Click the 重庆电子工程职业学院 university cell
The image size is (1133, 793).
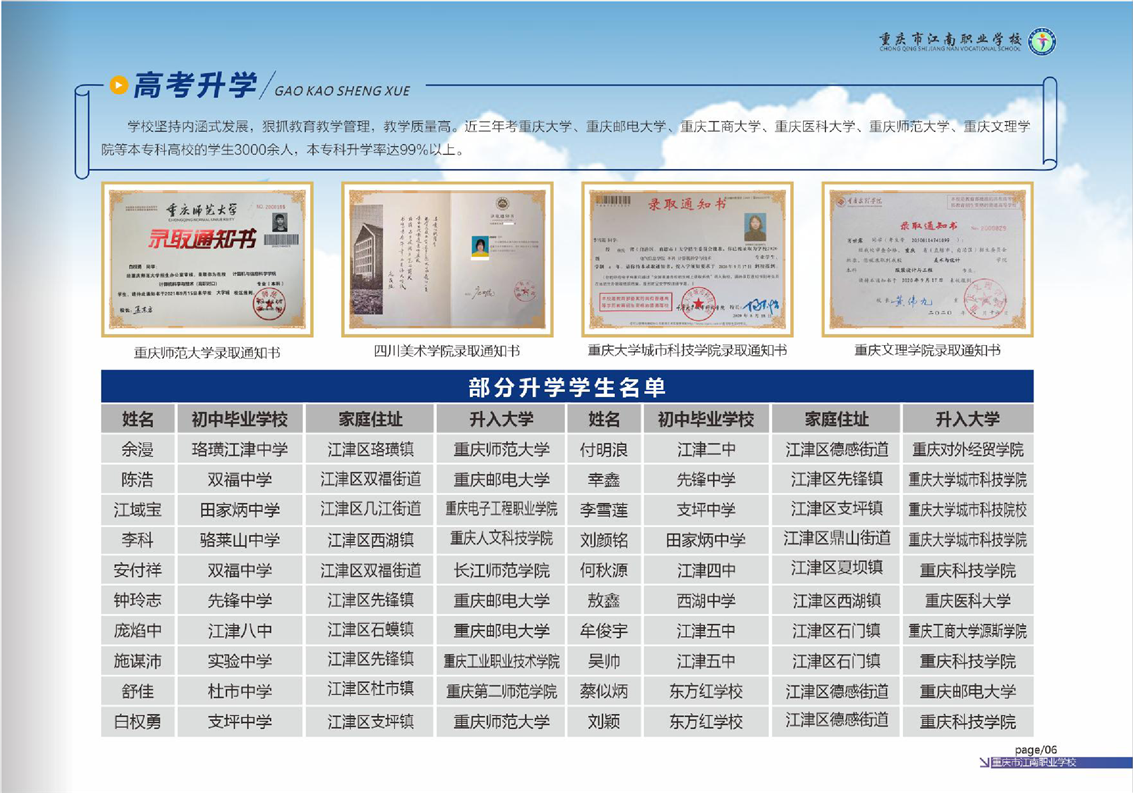coord(501,509)
